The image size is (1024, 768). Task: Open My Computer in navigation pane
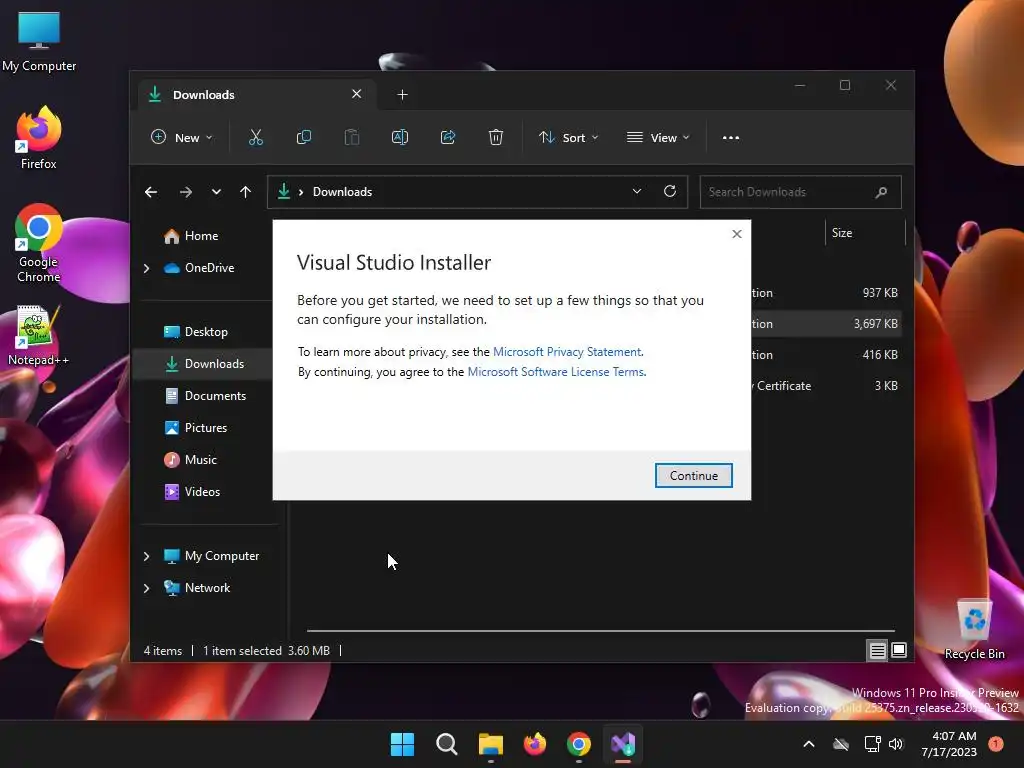click(211, 556)
